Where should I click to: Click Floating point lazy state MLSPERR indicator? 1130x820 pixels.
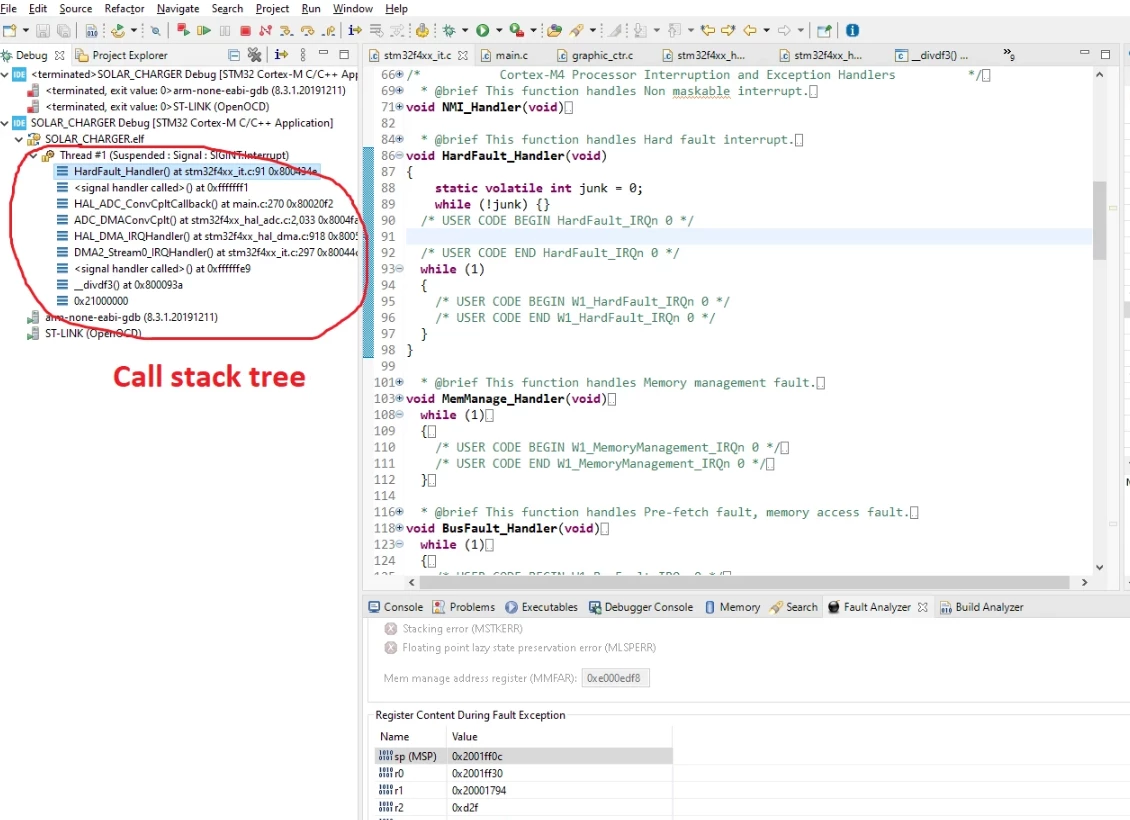pyautogui.click(x=520, y=648)
